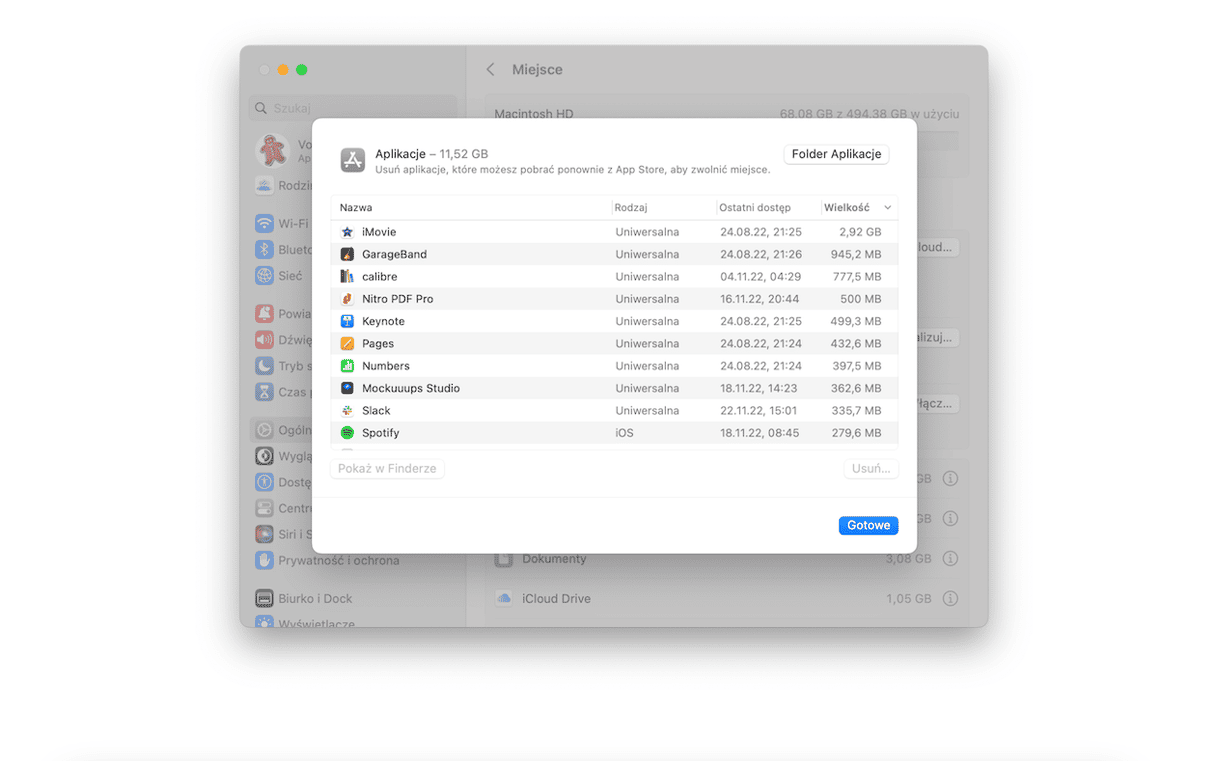The width and height of the screenshot is (1216, 761).
Task: Click the "Macintosh HD" label in Miejsce
Action: (x=534, y=114)
